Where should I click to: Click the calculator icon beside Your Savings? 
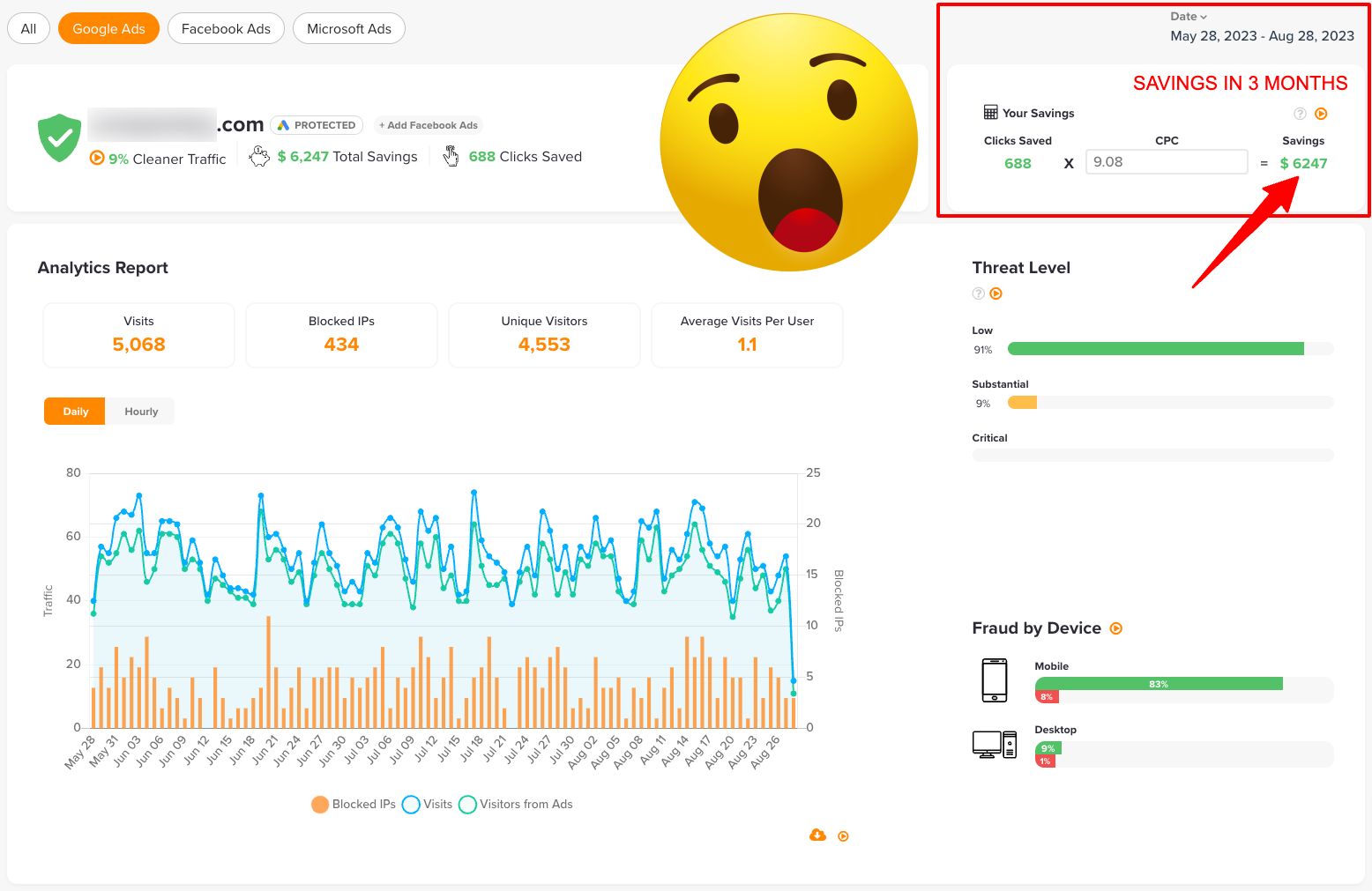(x=990, y=112)
